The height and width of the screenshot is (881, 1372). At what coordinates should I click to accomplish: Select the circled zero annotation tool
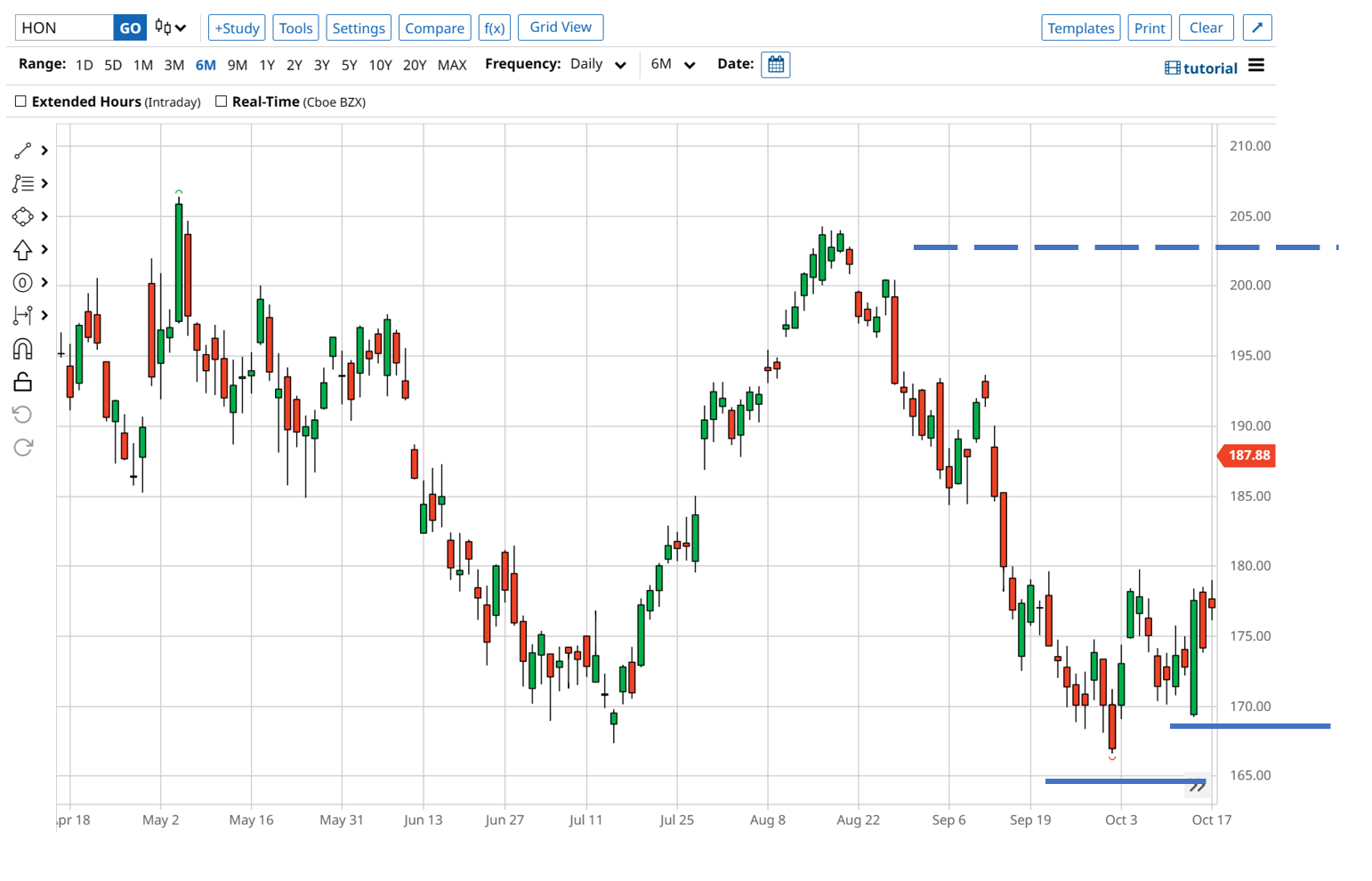23,283
